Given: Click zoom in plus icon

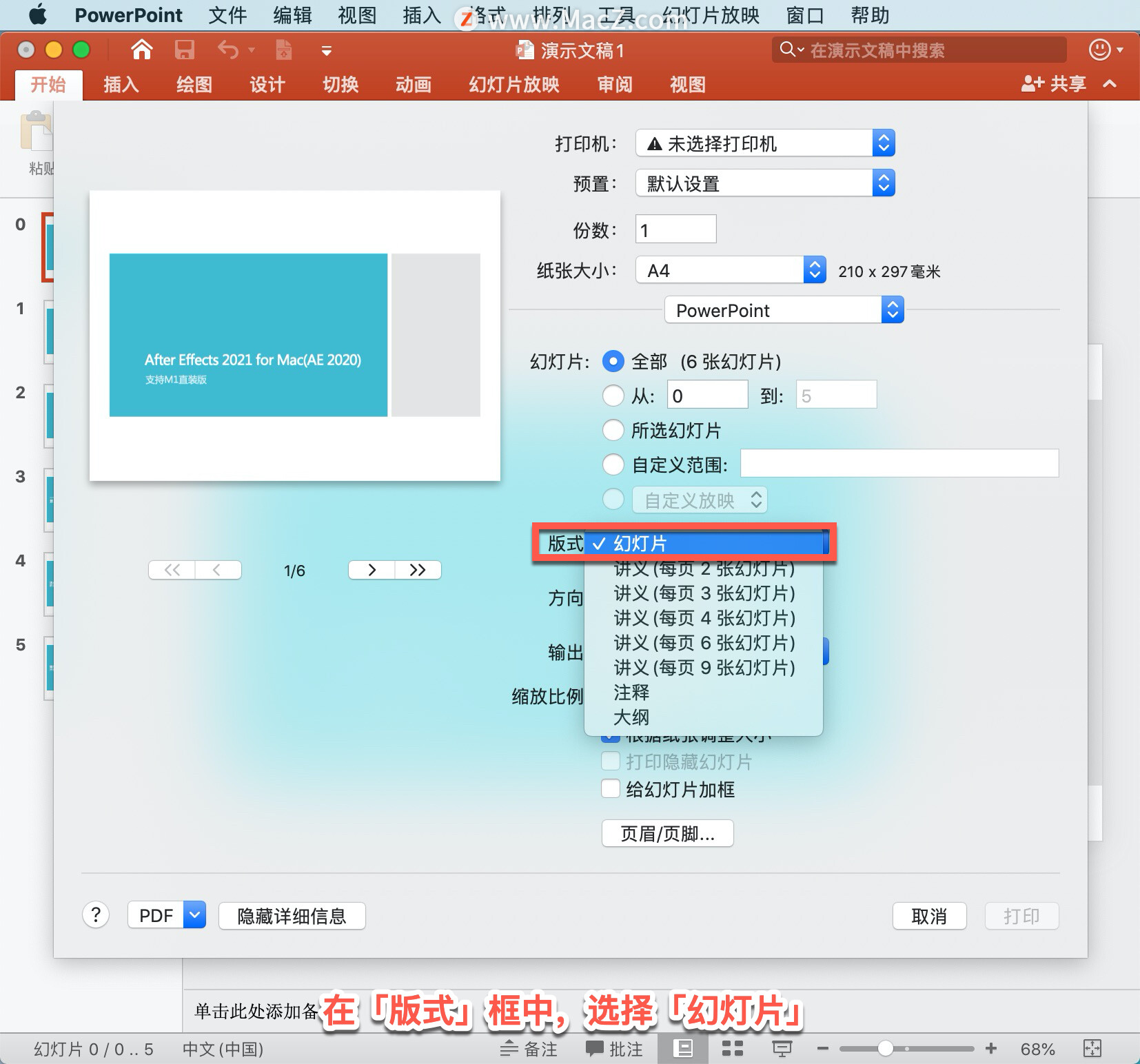Looking at the screenshot, I should click(x=991, y=1049).
